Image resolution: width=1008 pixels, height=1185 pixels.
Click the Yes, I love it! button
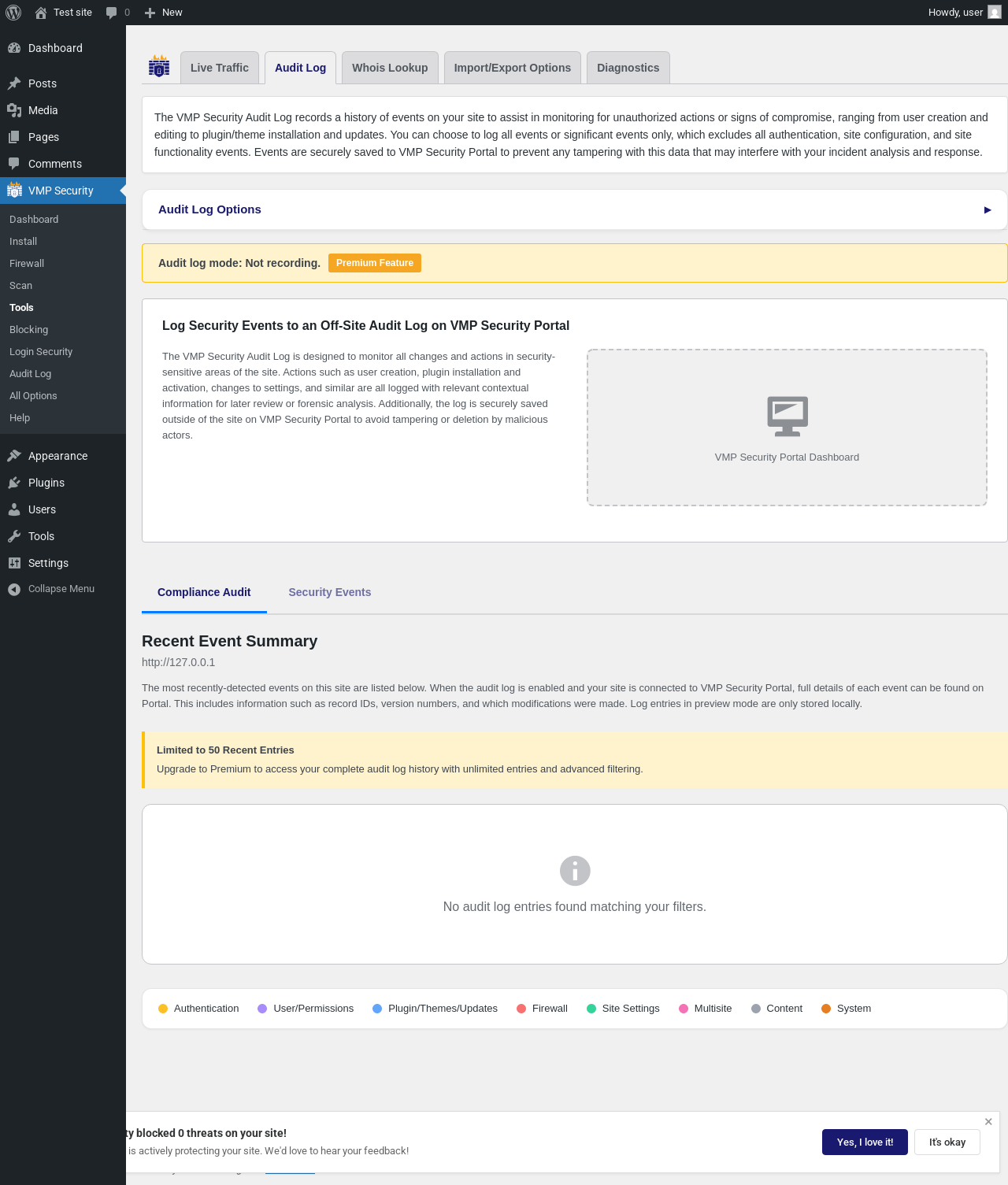point(865,1142)
